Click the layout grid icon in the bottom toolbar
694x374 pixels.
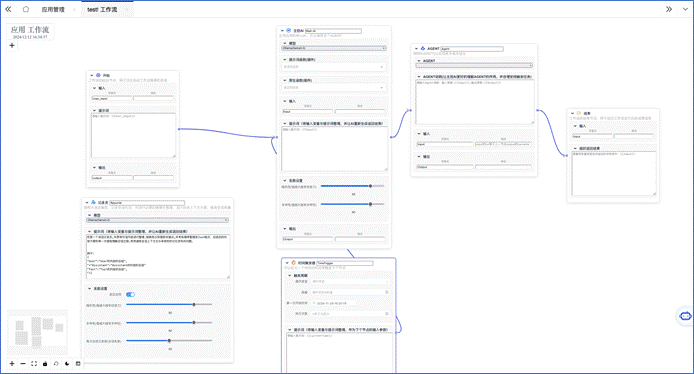78,363
